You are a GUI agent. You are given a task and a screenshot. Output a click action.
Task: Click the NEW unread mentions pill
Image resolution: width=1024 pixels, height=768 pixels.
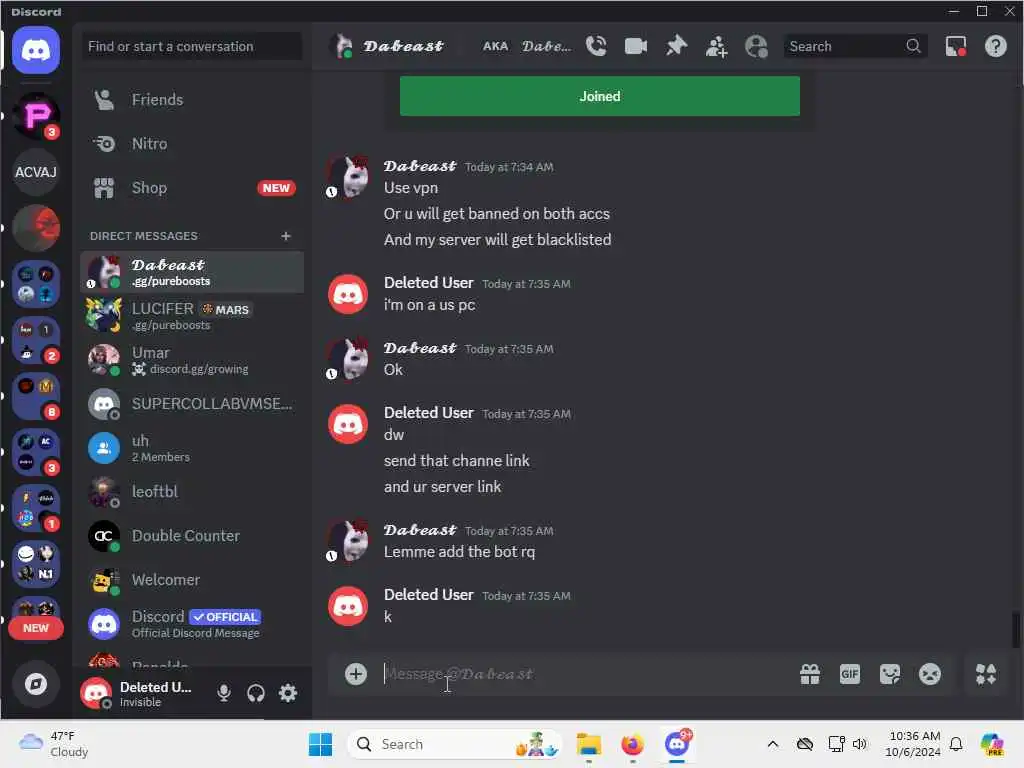36,628
